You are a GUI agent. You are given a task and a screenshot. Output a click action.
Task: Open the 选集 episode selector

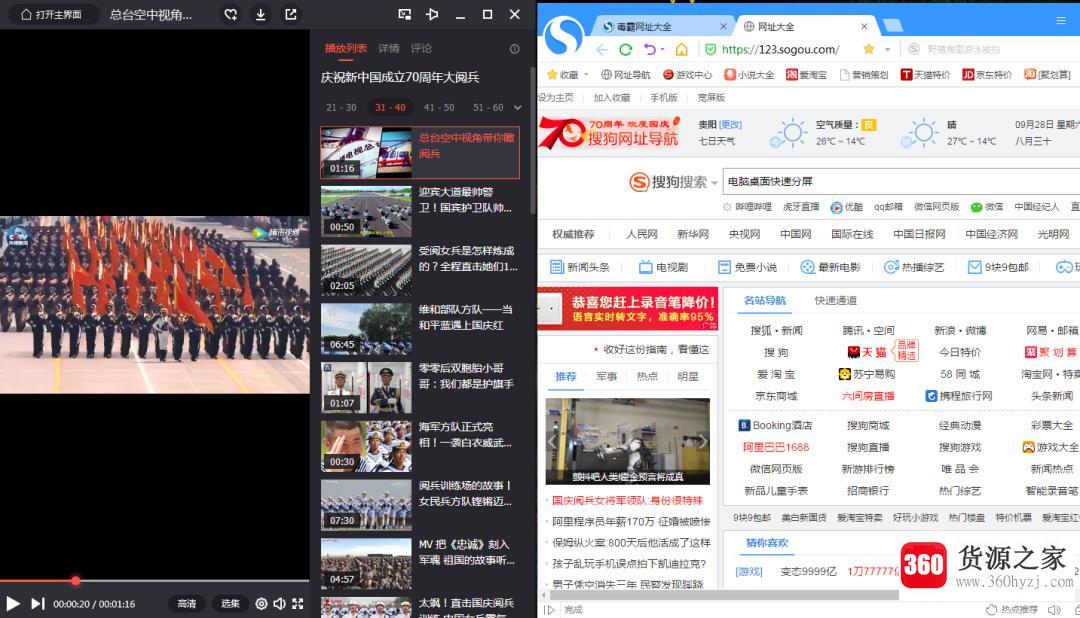pyautogui.click(x=230, y=604)
